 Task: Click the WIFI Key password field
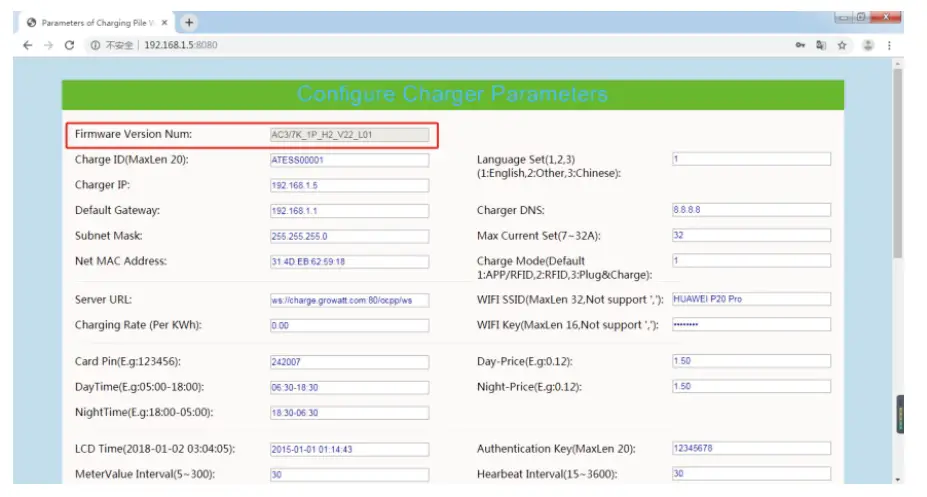[751, 324]
